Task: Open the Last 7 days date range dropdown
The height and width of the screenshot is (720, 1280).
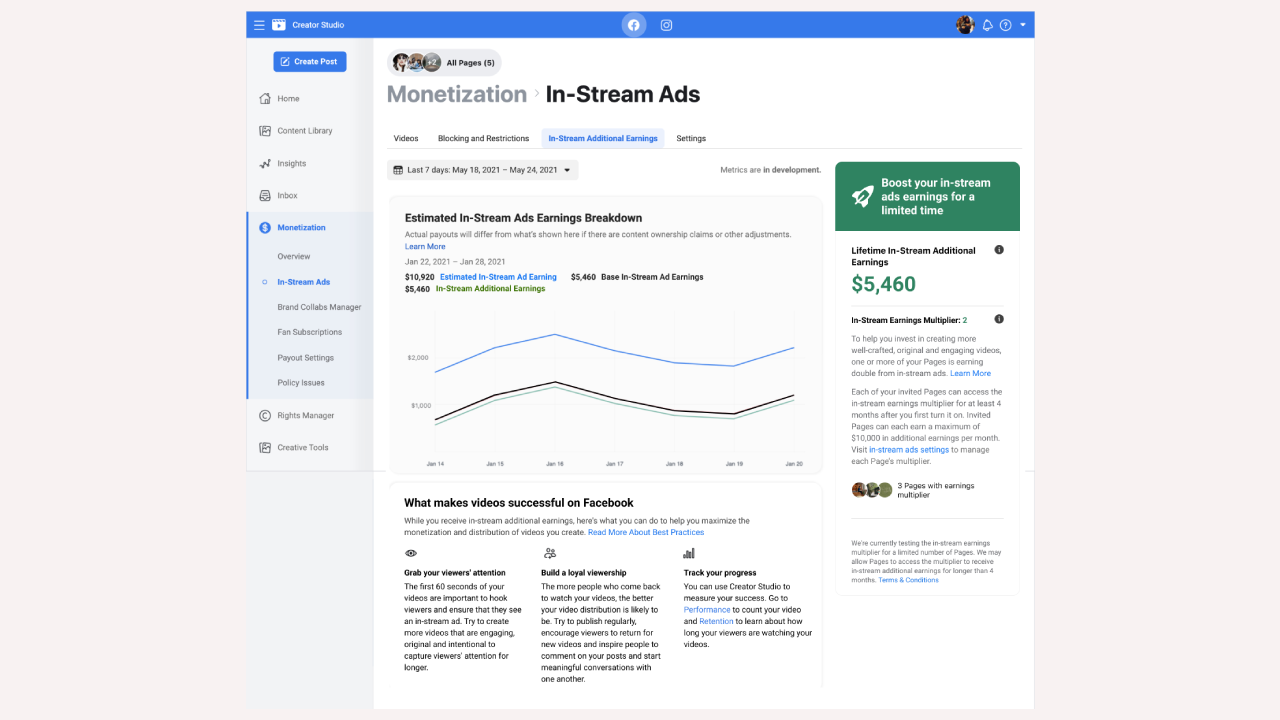Action: (x=483, y=170)
